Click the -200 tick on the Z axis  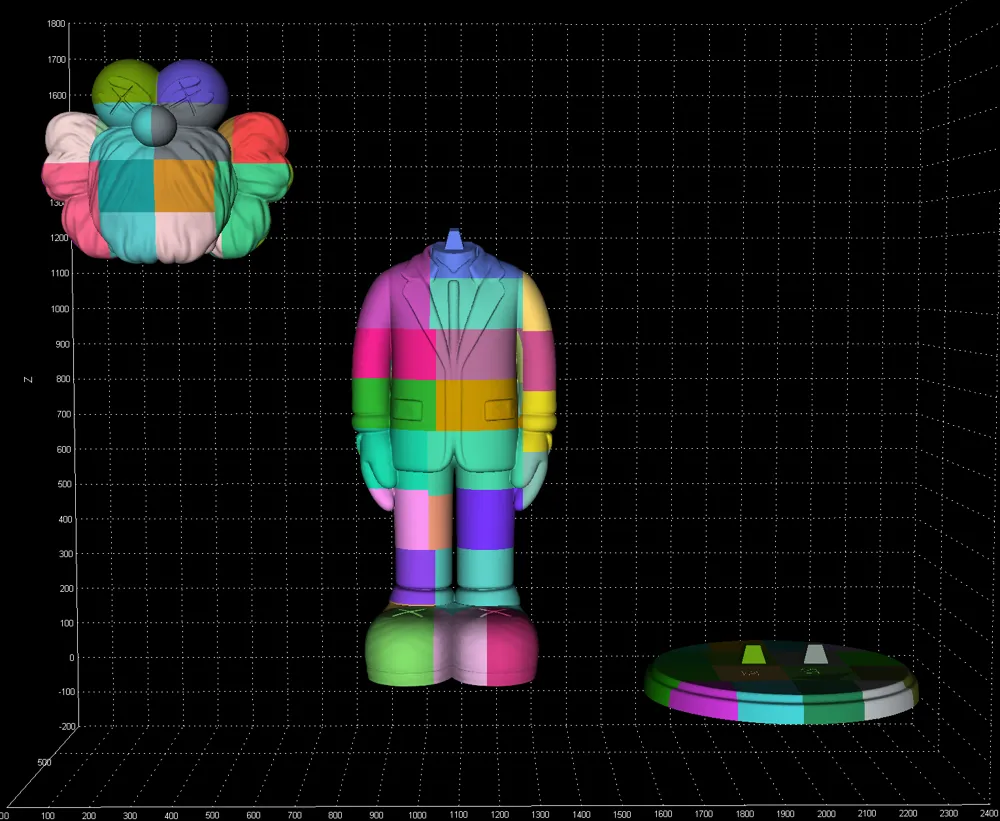69,726
